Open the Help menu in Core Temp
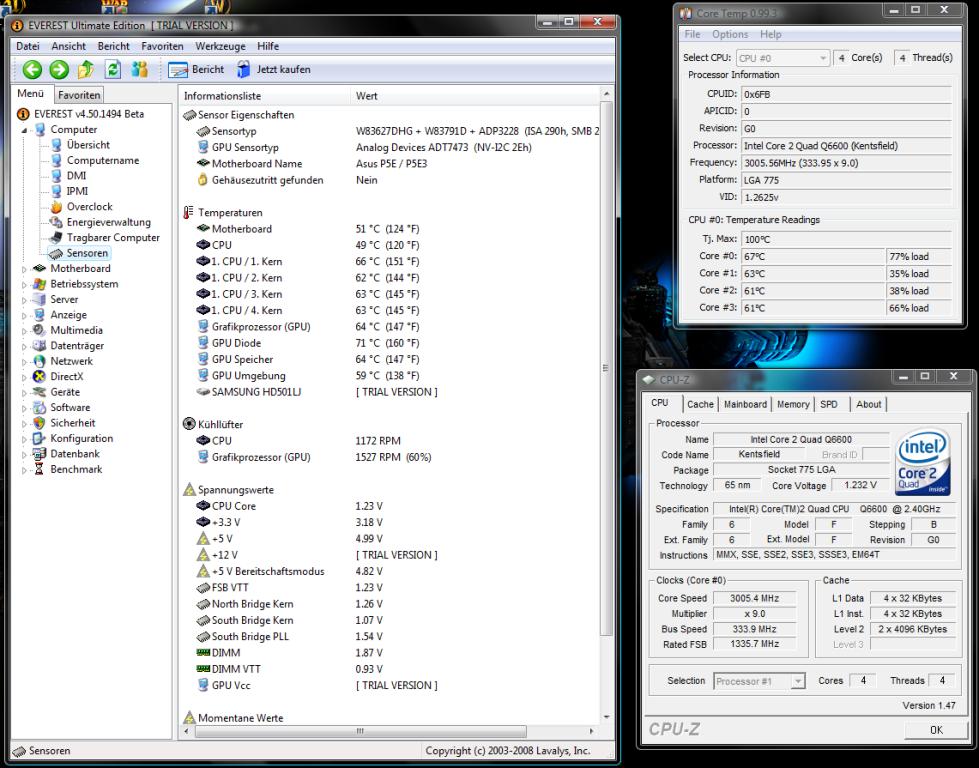 770,34
